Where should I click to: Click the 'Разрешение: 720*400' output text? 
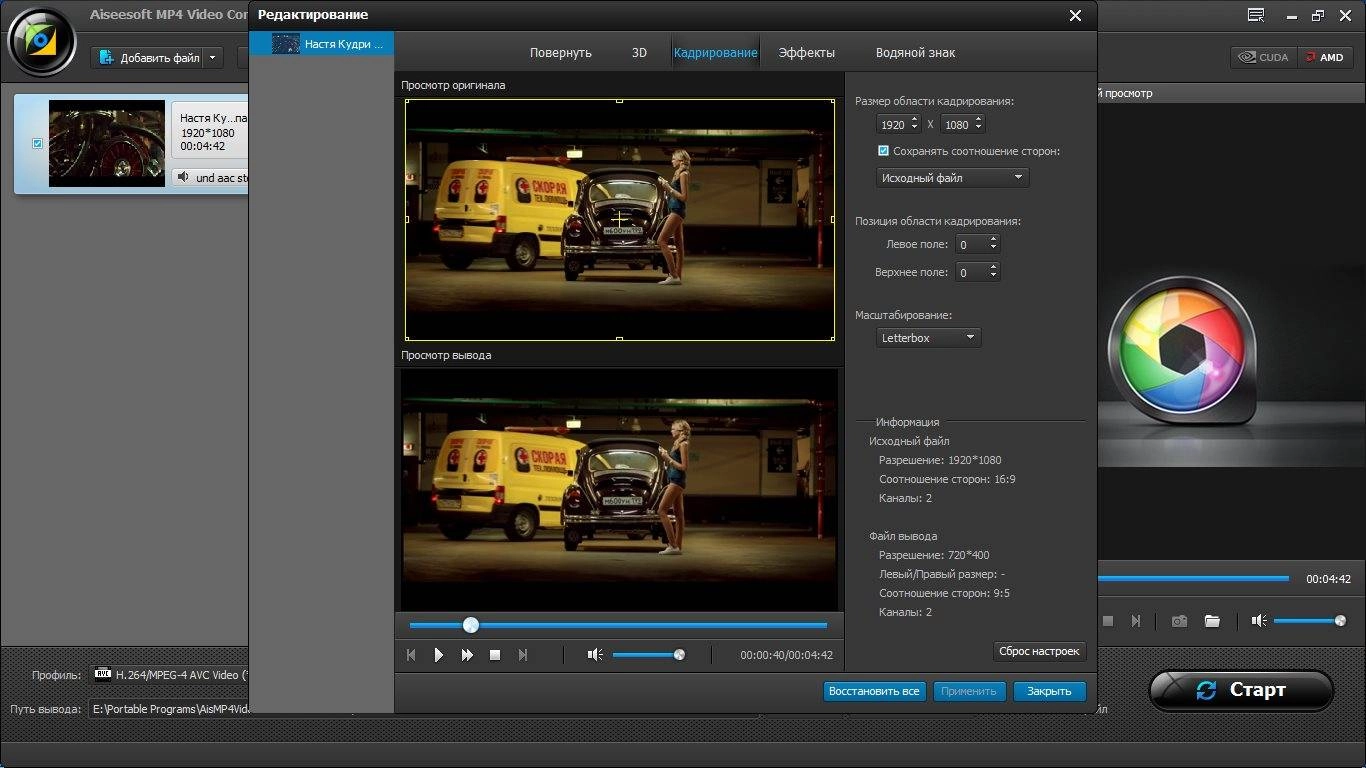(934, 555)
